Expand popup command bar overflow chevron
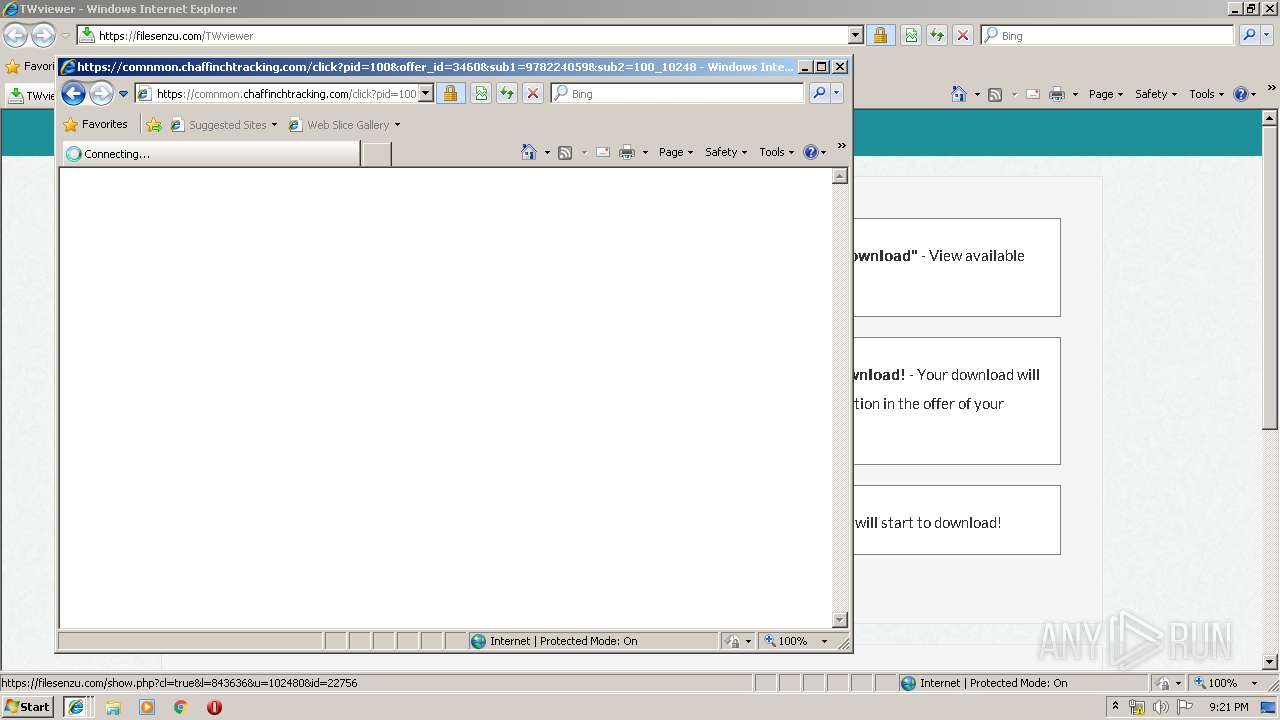The width and height of the screenshot is (1280, 720). click(841, 146)
